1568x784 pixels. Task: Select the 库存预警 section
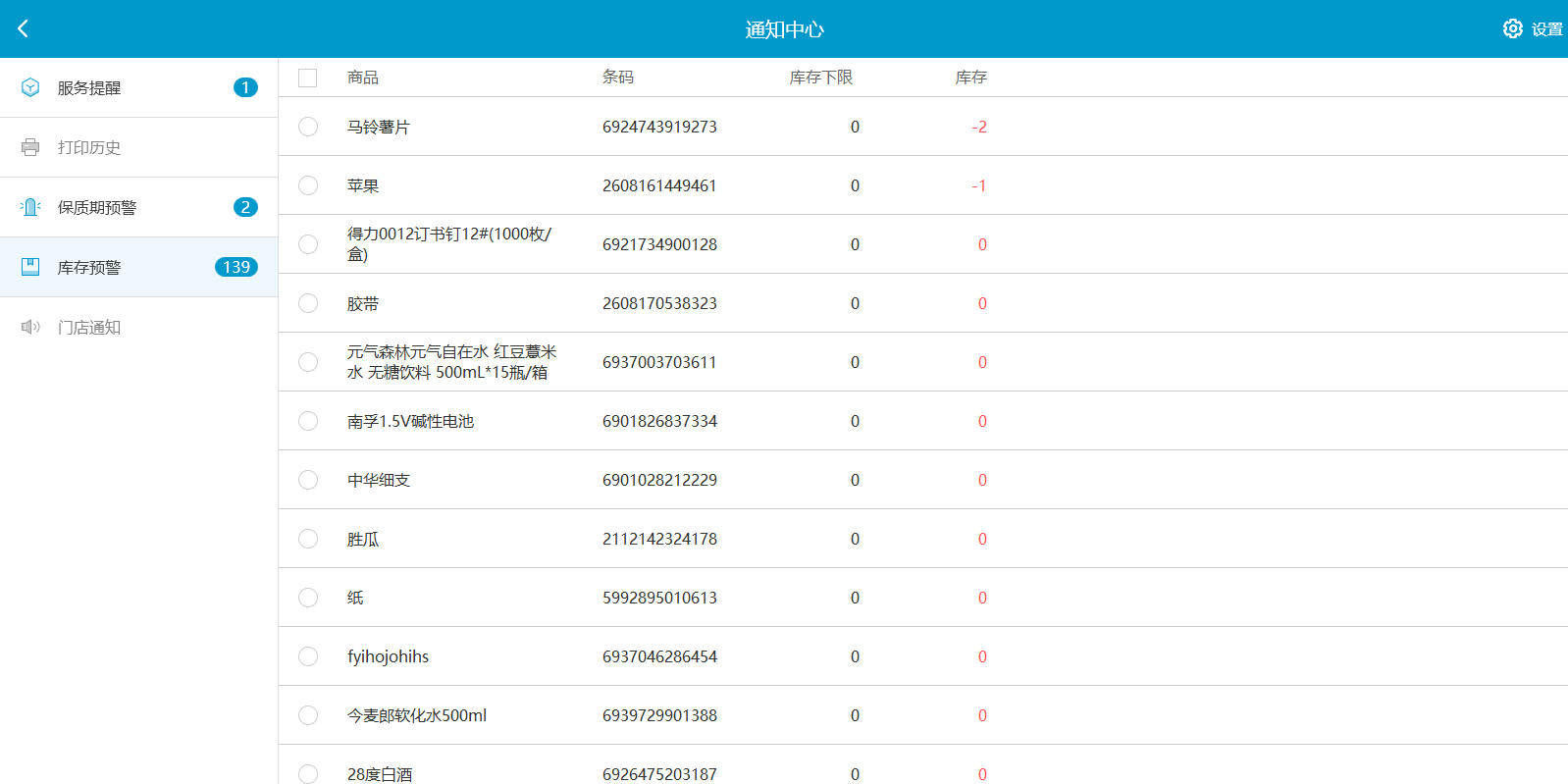[x=138, y=267]
